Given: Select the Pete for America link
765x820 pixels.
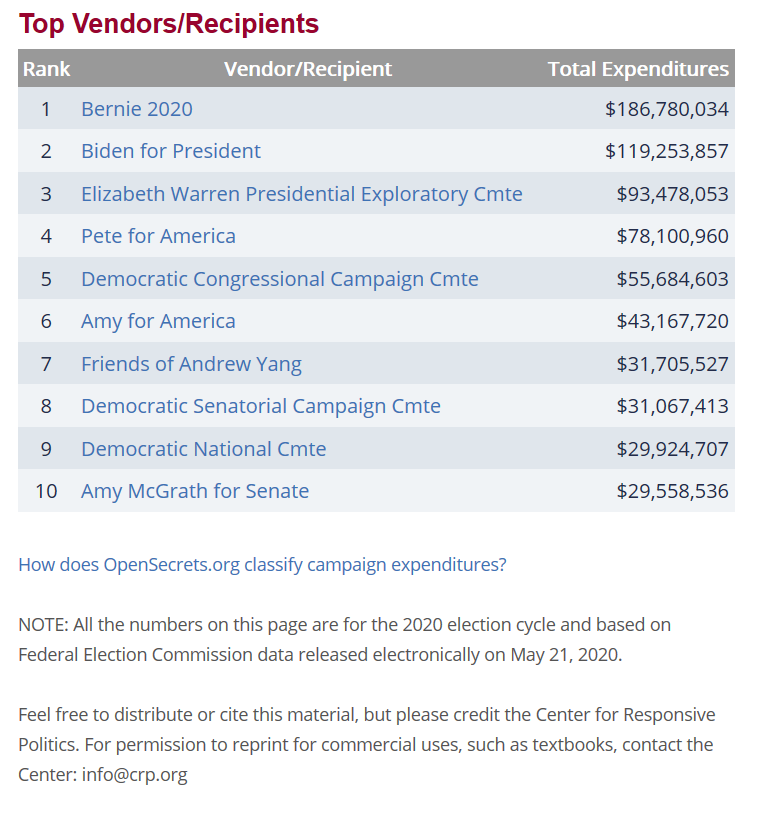Looking at the screenshot, I should (158, 236).
